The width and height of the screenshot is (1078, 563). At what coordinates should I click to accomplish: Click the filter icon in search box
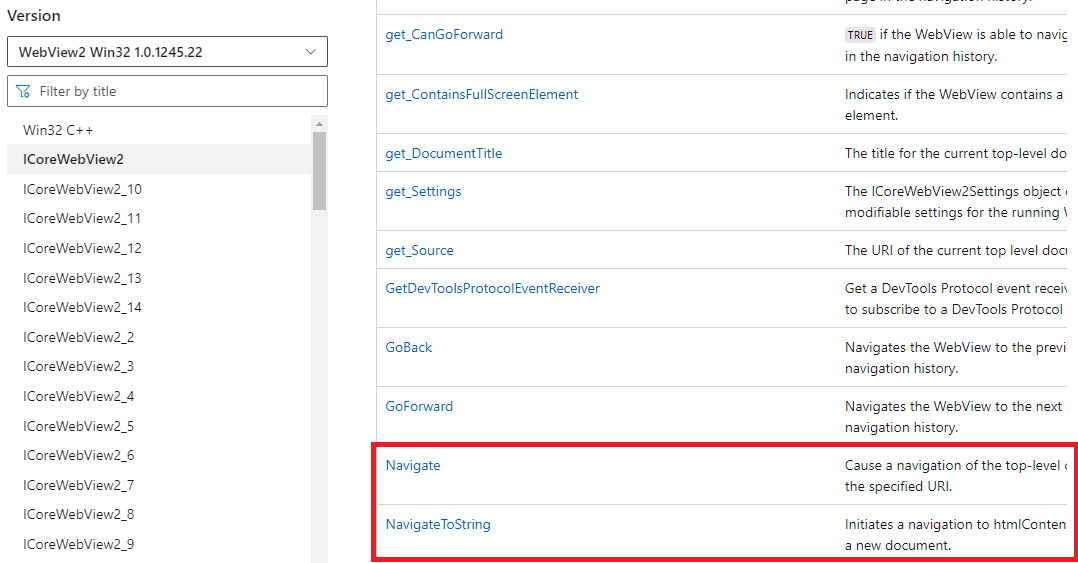[24, 91]
